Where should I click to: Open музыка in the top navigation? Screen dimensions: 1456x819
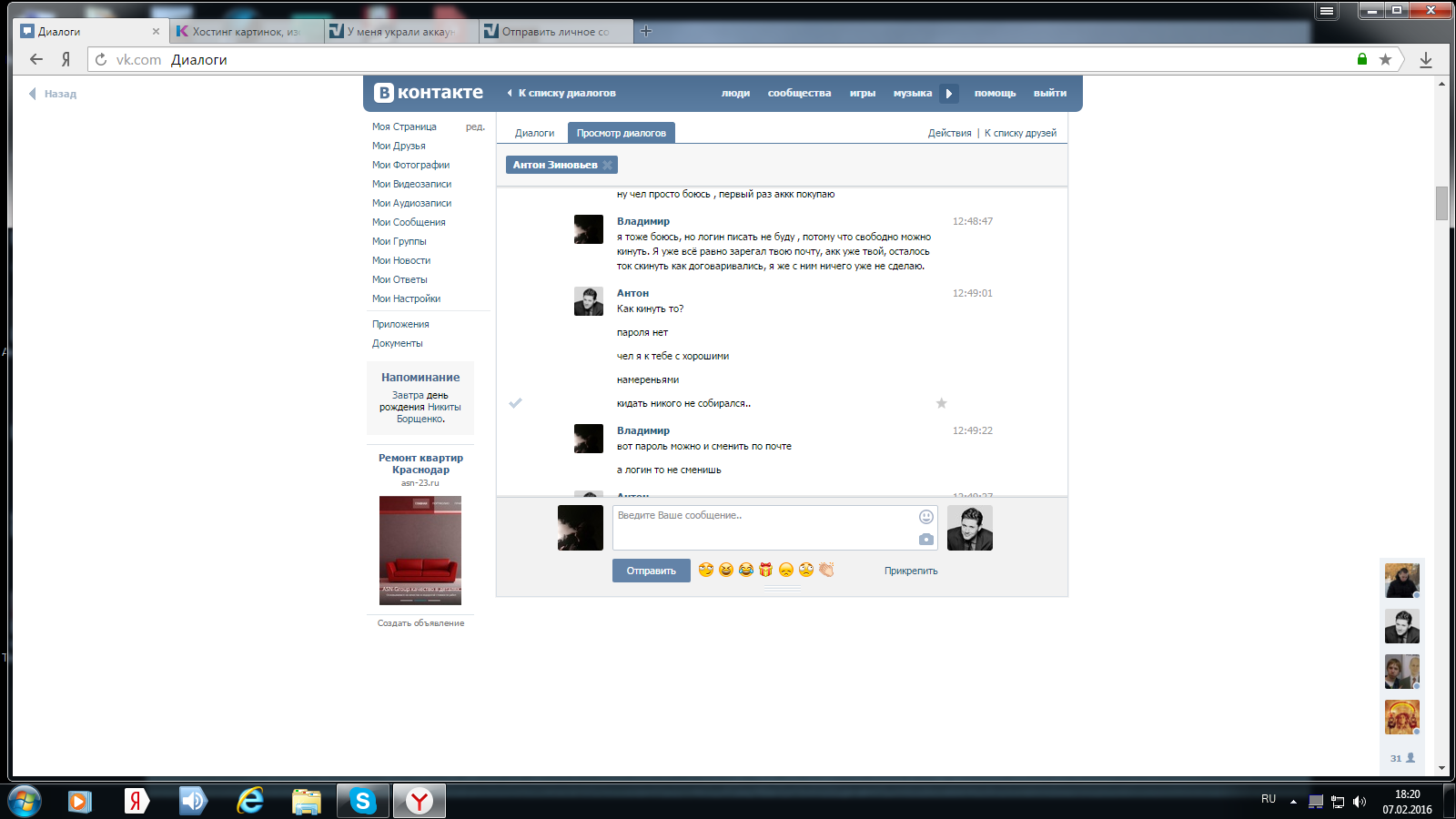[x=913, y=93]
